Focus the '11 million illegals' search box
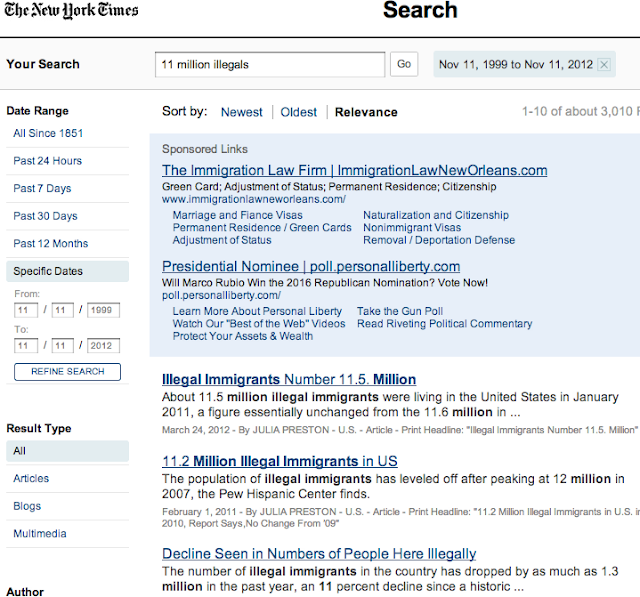The image size is (640, 597). pyautogui.click(x=270, y=64)
